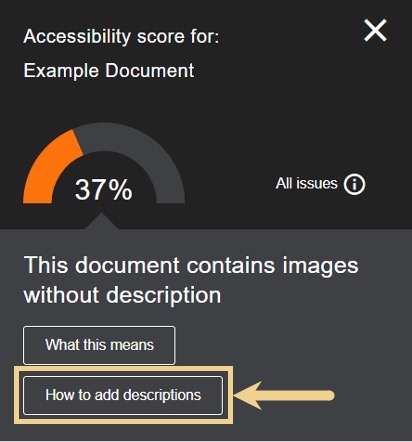The height and width of the screenshot is (442, 412).
Task: Select the 37% score value
Action: pyautogui.click(x=104, y=190)
